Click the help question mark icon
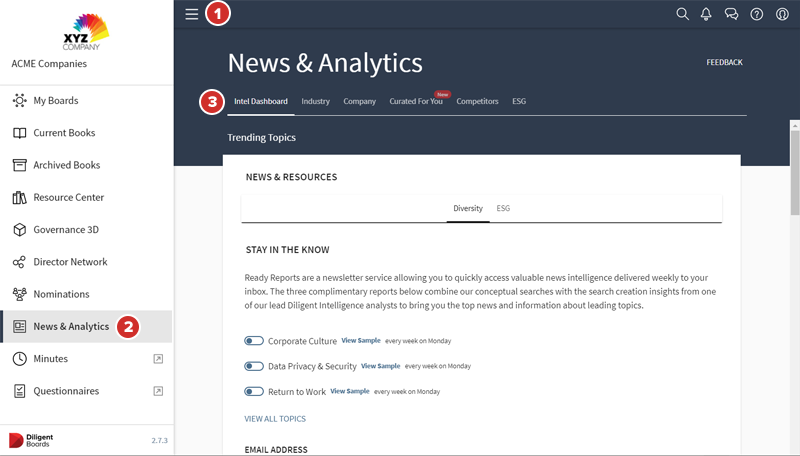The width and height of the screenshot is (800, 456). point(757,14)
